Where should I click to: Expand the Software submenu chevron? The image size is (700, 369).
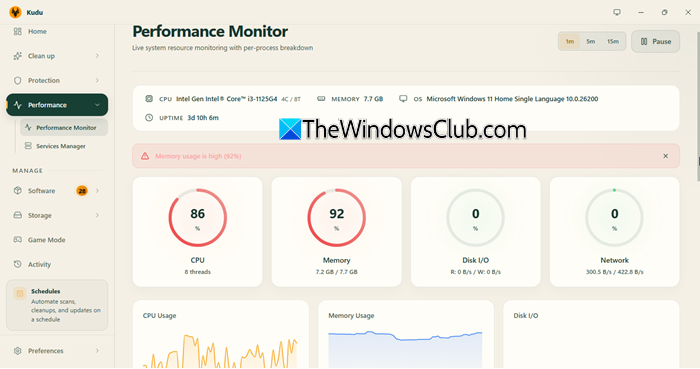click(x=97, y=191)
